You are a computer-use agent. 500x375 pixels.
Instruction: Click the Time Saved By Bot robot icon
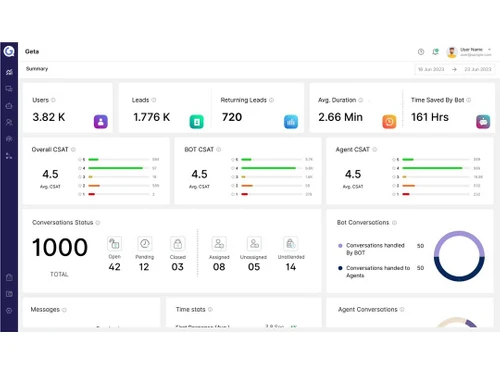point(483,122)
